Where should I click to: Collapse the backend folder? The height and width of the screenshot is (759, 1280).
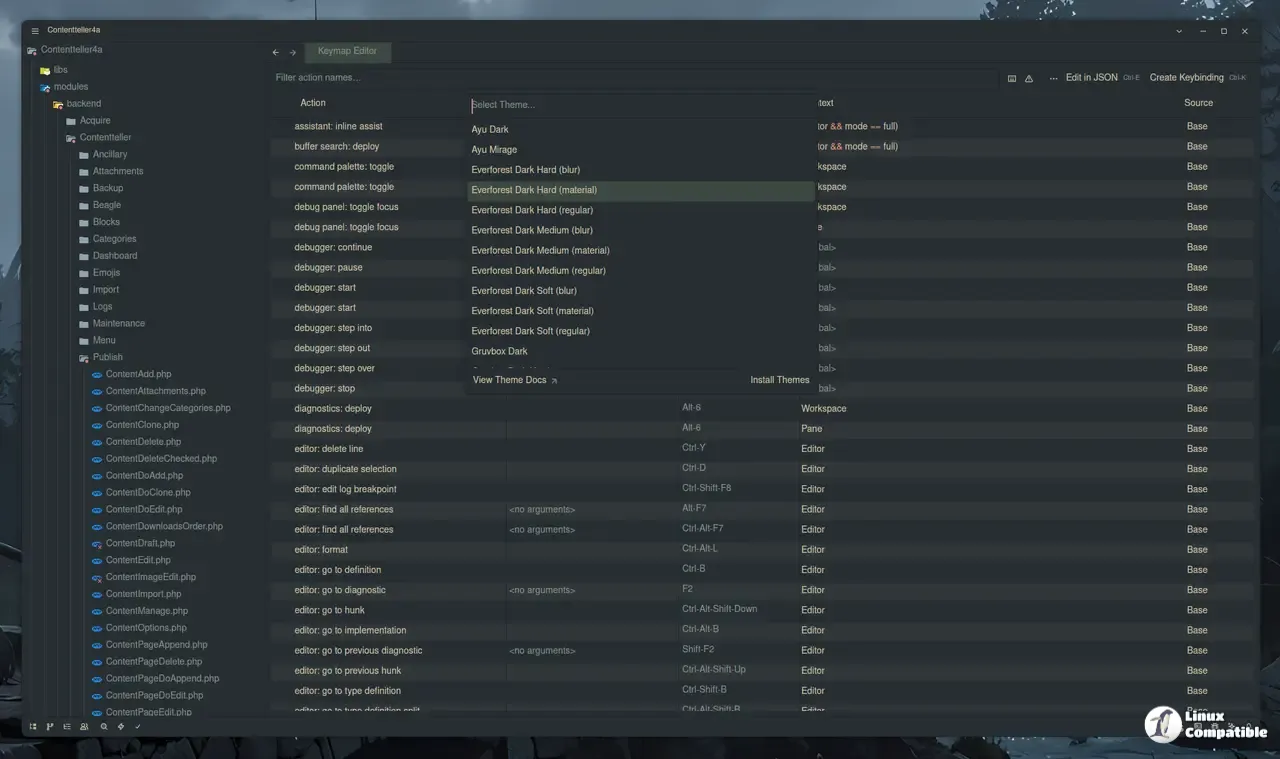click(x=83, y=104)
